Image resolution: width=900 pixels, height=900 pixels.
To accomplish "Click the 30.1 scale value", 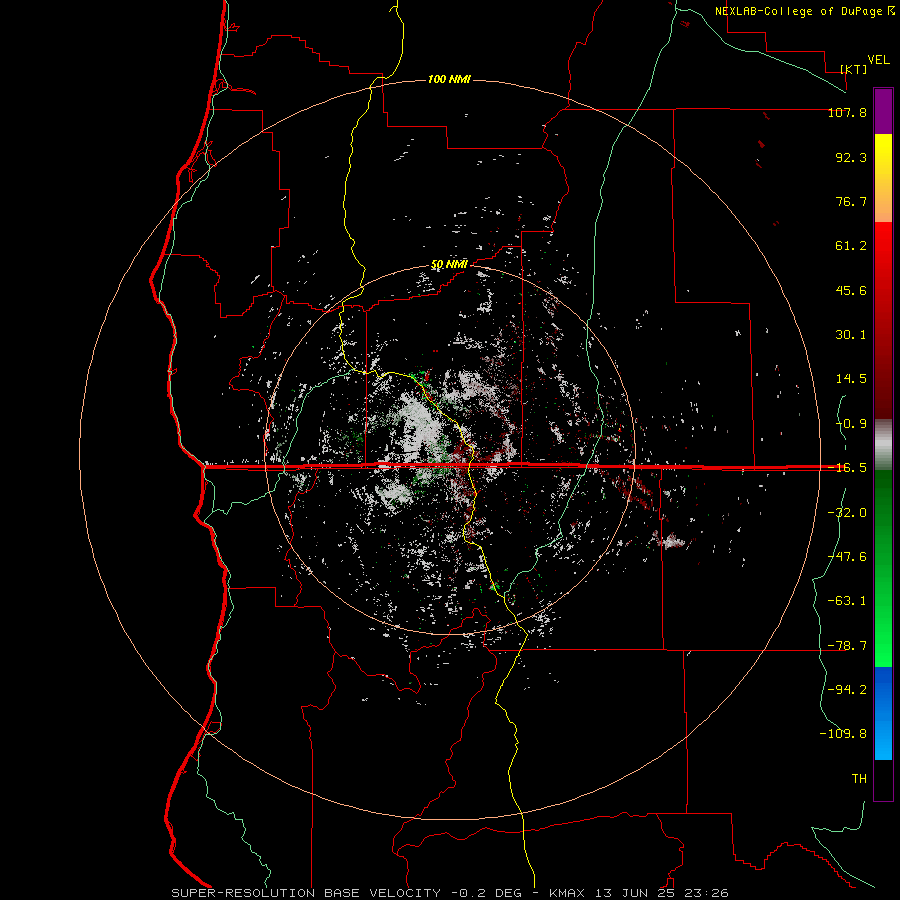I will click(851, 335).
